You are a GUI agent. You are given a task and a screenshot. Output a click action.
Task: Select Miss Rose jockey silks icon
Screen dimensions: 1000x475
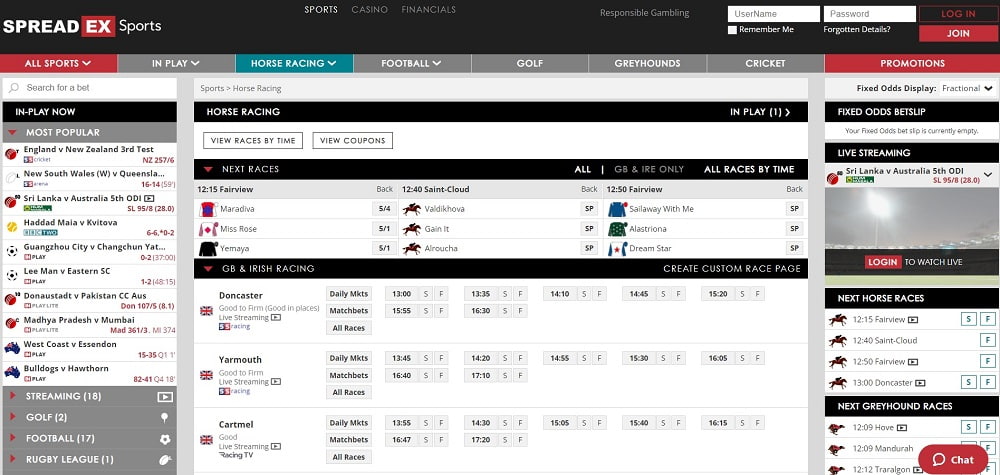tap(209, 229)
